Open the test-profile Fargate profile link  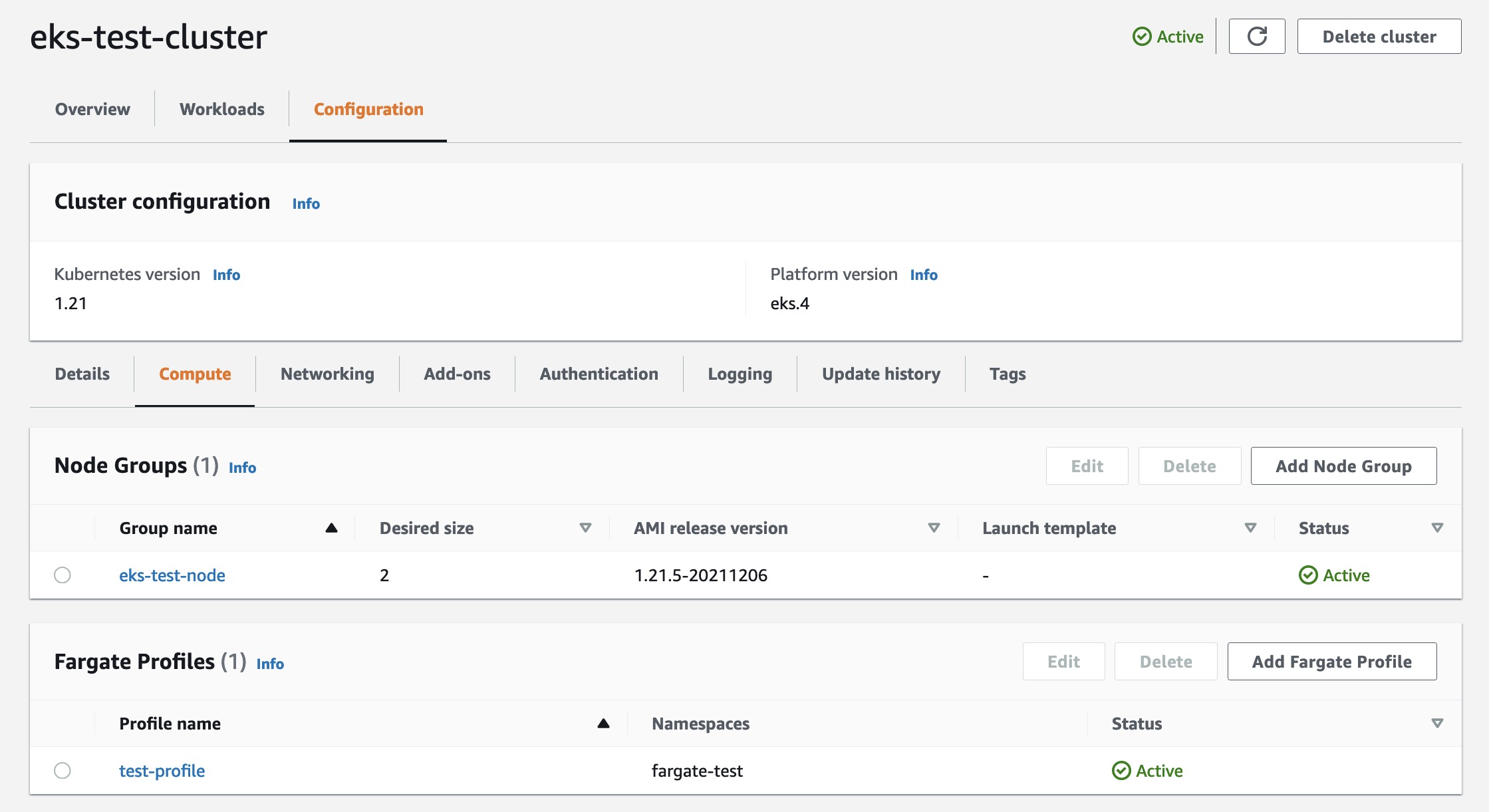[162, 771]
